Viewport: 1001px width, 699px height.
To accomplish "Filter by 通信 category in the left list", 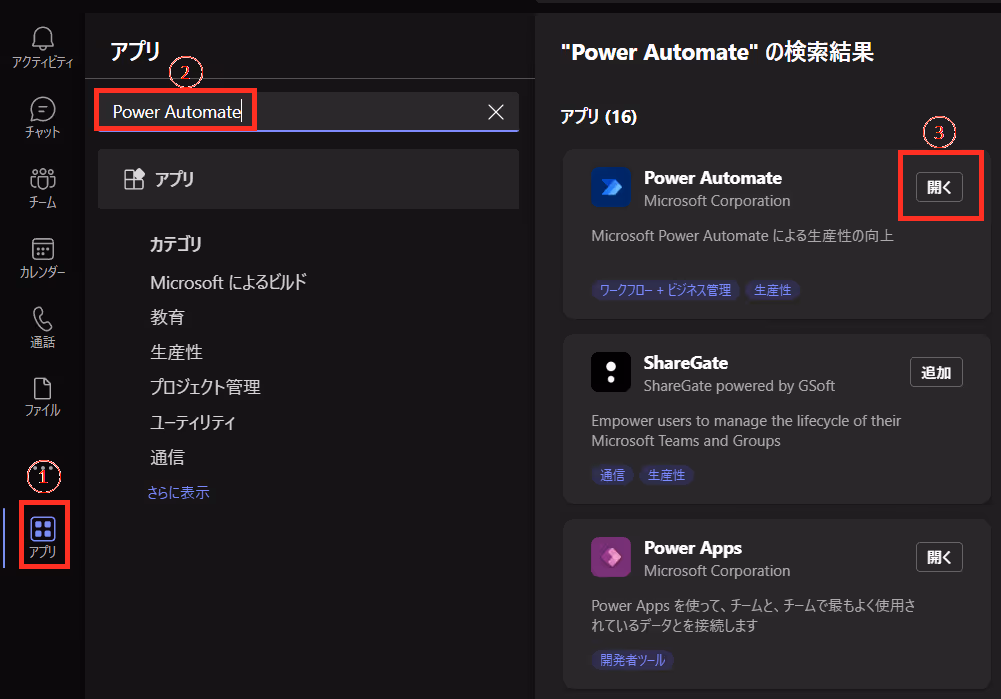I will (167, 457).
